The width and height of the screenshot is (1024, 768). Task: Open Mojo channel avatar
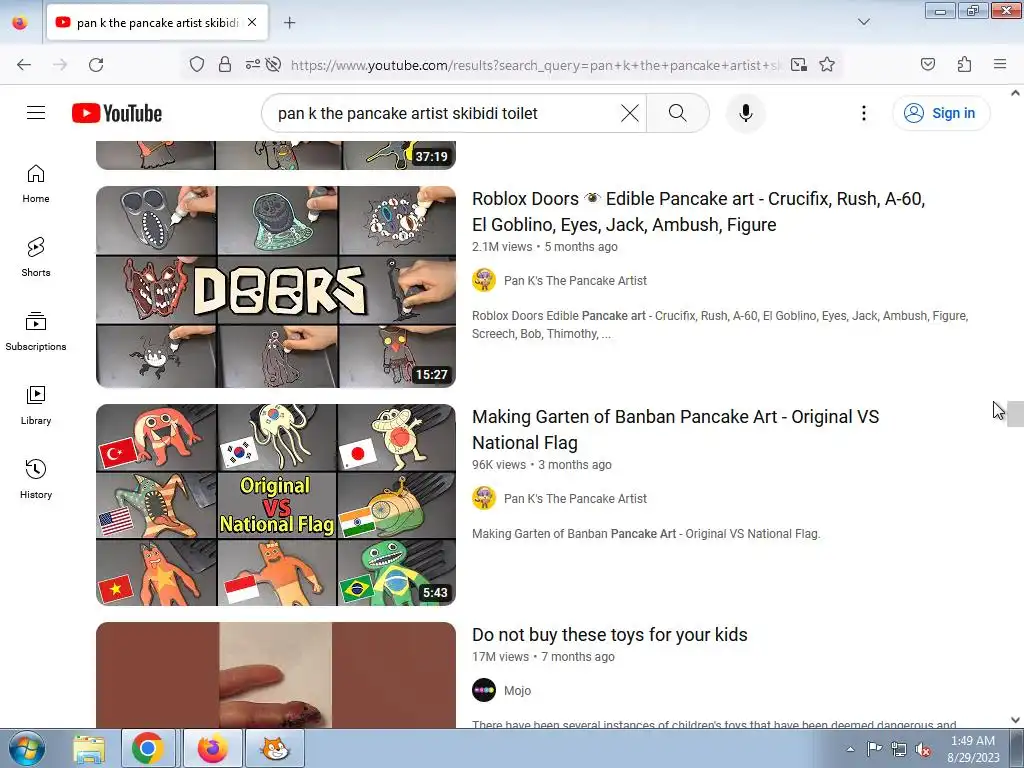[484, 690]
